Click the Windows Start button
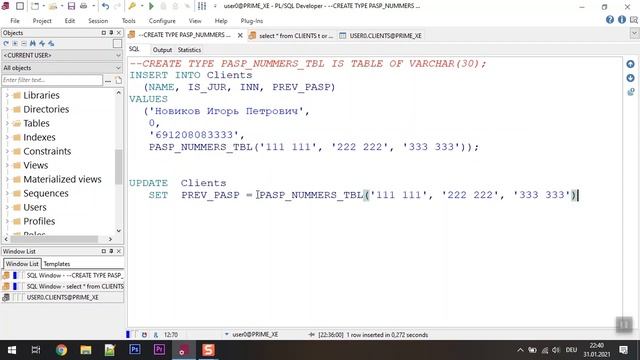The image size is (640, 360). pos(12,350)
